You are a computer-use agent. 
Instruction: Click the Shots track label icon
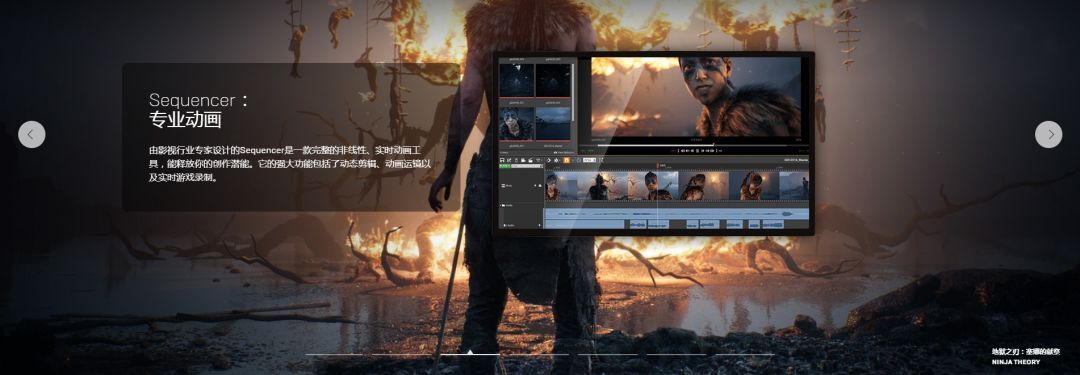[x=503, y=185]
